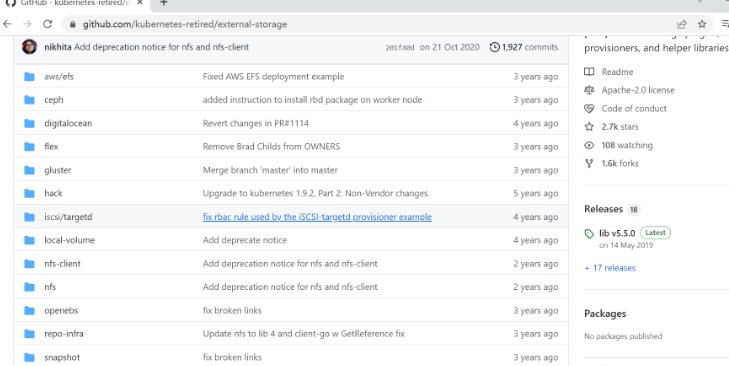The width and height of the screenshot is (729, 366).
Task: Click the nfs-client folder icon
Action: 29,264
